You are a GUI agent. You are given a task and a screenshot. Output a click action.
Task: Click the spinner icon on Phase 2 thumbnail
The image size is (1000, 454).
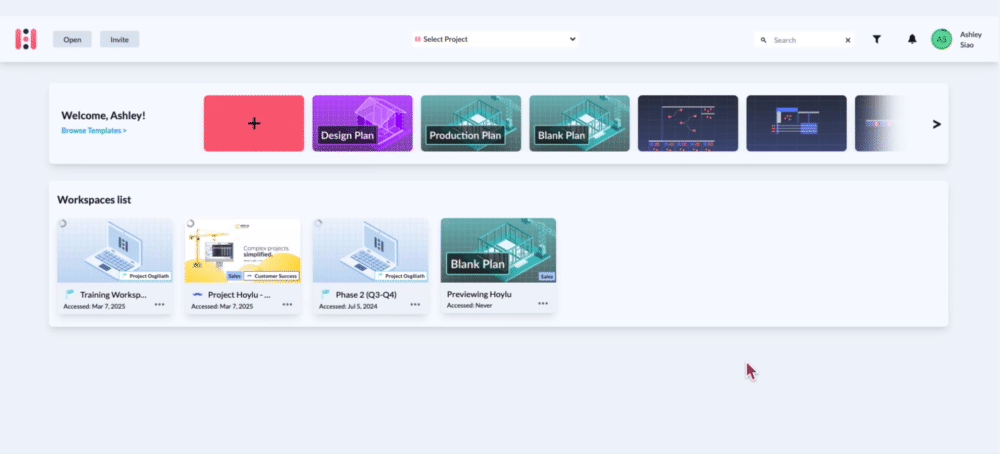pos(318,223)
